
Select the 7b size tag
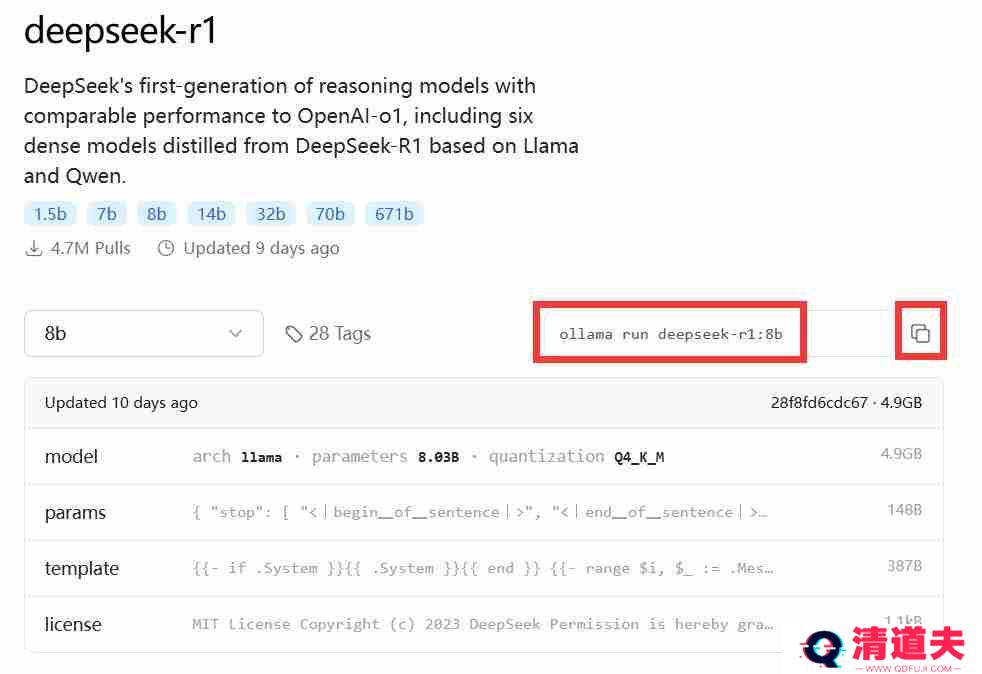coord(106,214)
